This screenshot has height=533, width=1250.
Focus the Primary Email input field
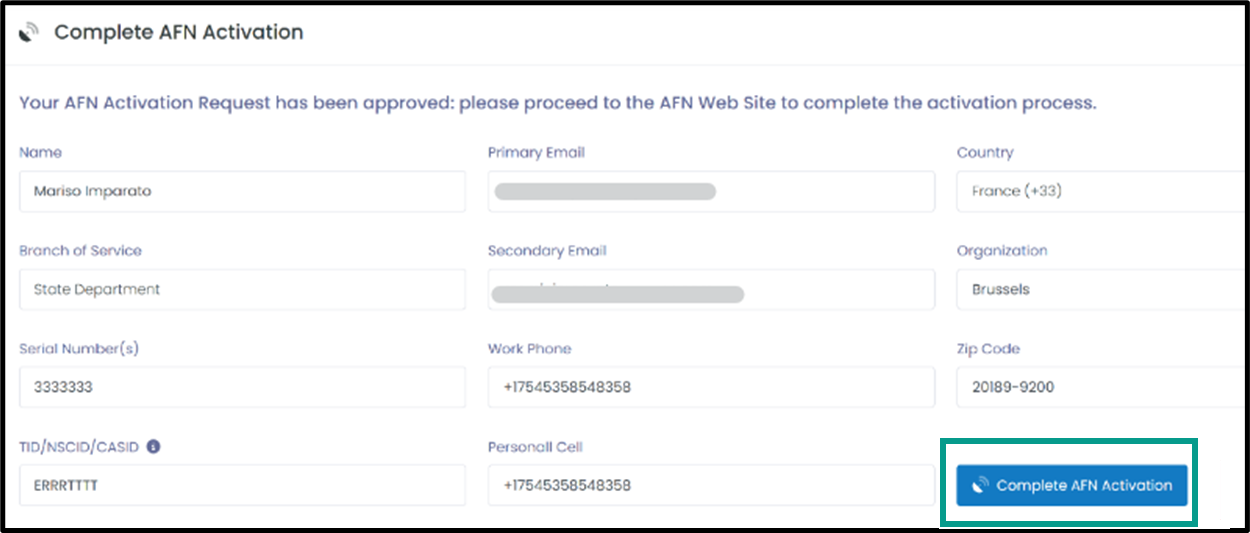tap(711, 191)
